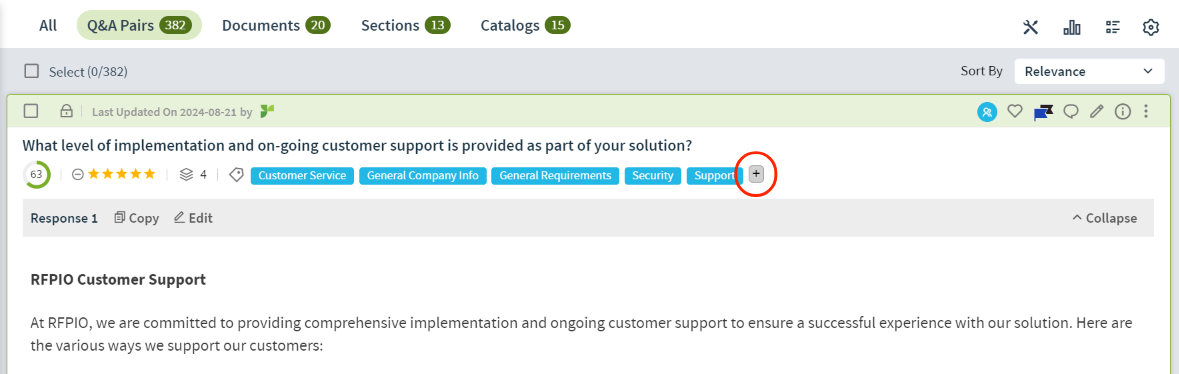The height and width of the screenshot is (374, 1179).
Task: Click the blue flag icon
Action: (1043, 112)
